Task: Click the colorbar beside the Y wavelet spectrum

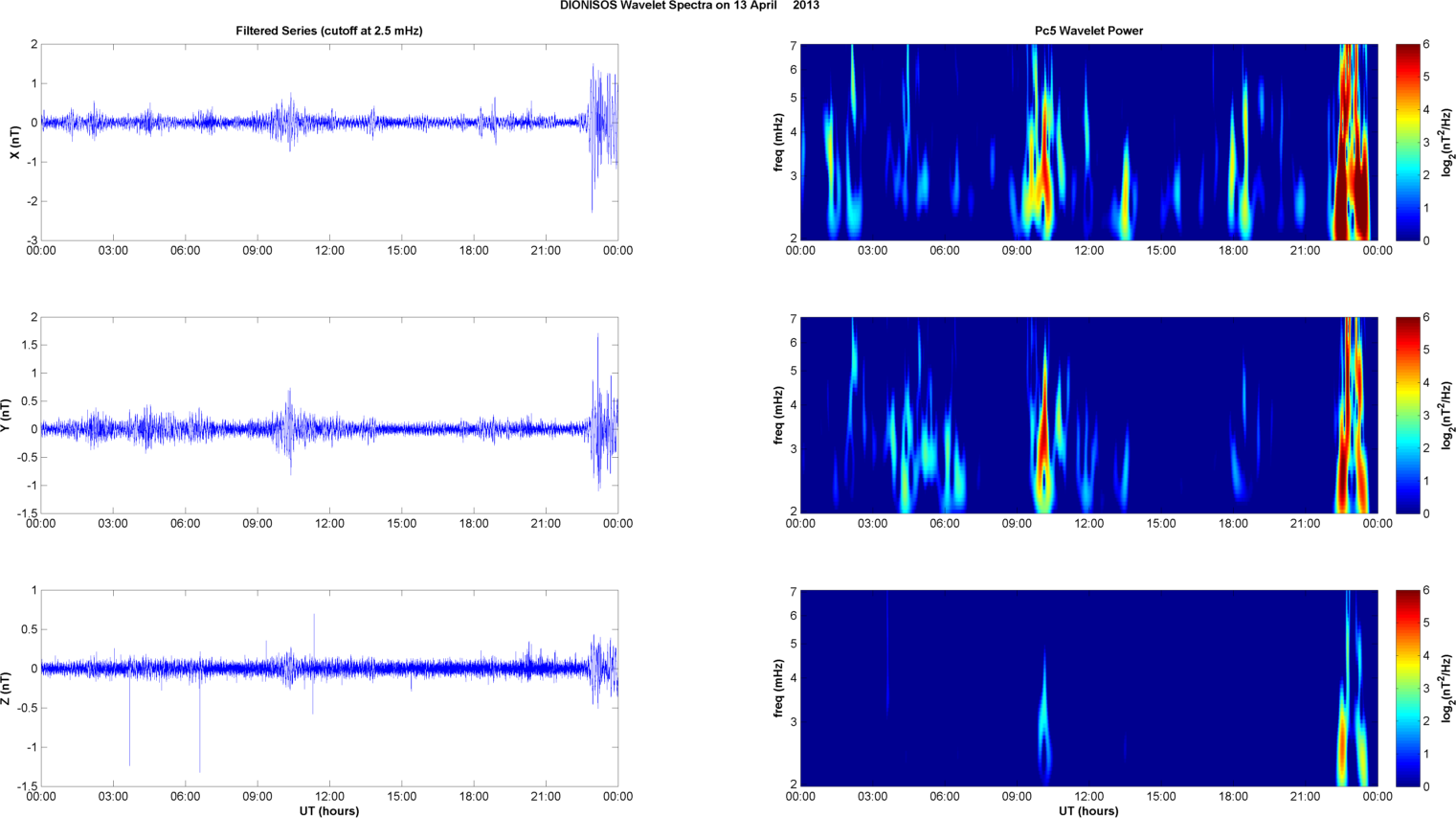Action: [1407, 415]
